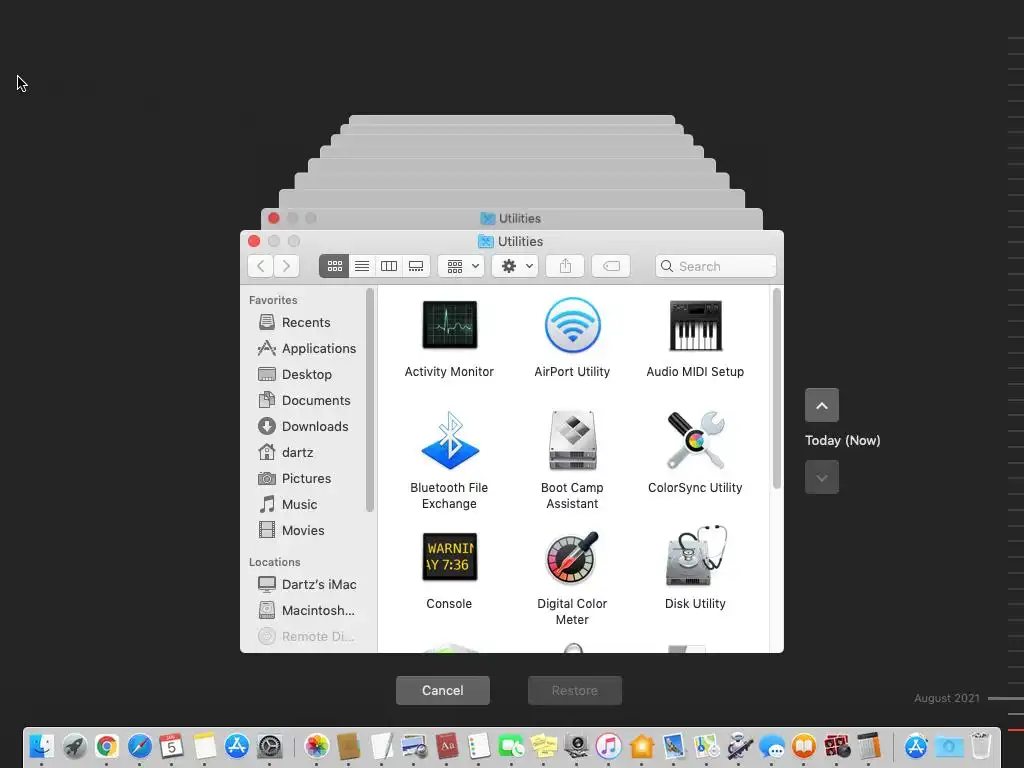1024x768 pixels.
Task: Open Launchpad from the Dock
Action: coord(74,746)
